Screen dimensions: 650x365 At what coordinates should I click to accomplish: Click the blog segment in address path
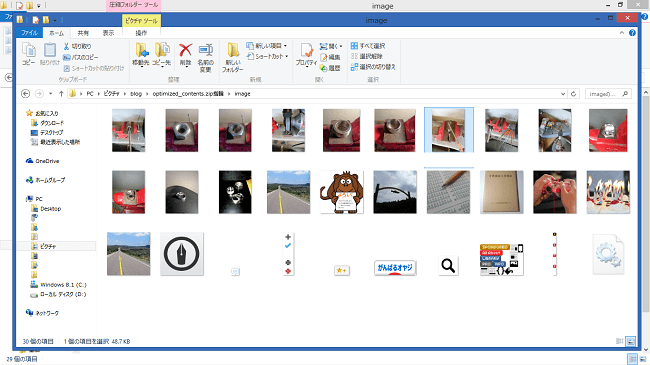(x=136, y=94)
